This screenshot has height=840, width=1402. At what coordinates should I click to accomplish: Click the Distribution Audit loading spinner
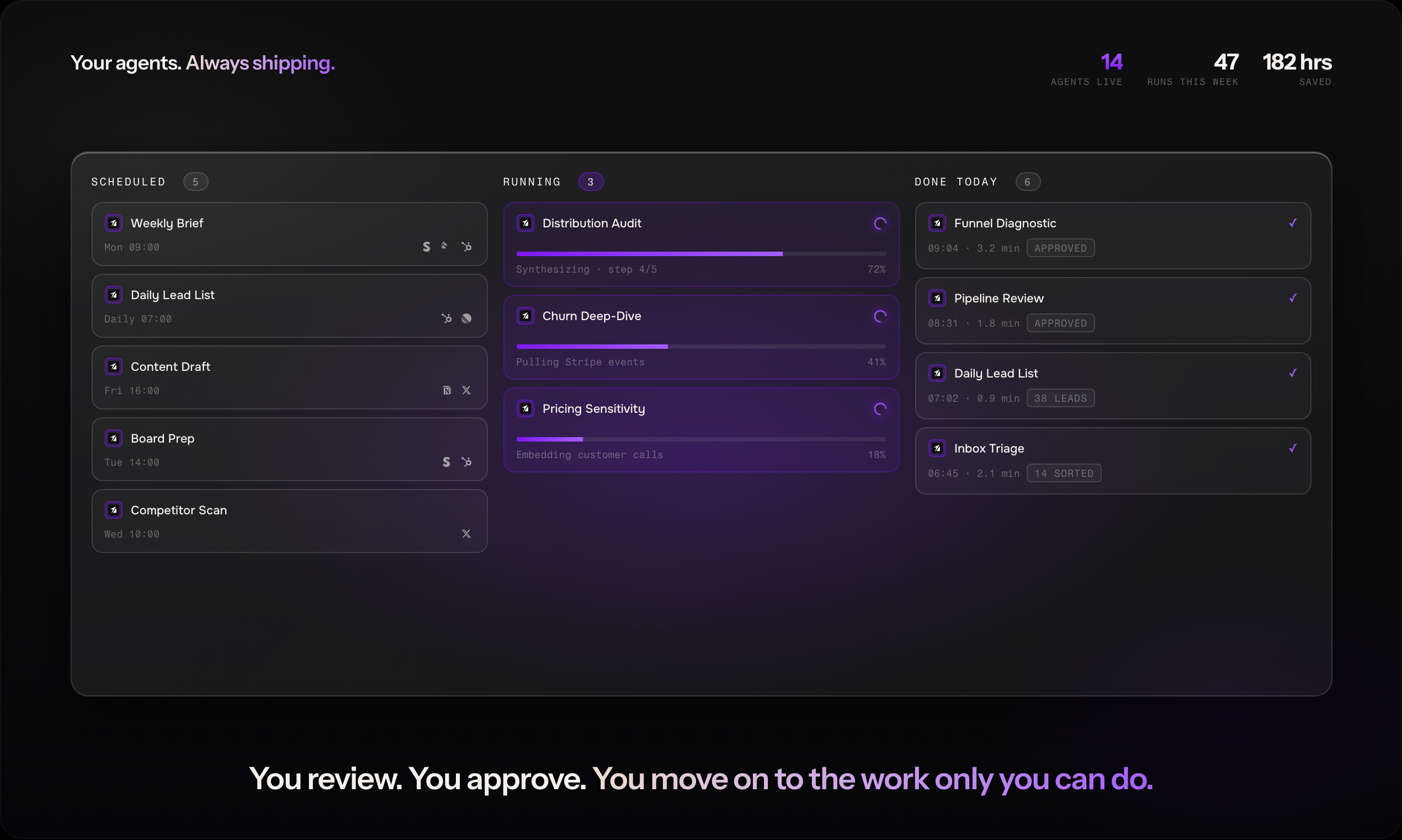[880, 224]
